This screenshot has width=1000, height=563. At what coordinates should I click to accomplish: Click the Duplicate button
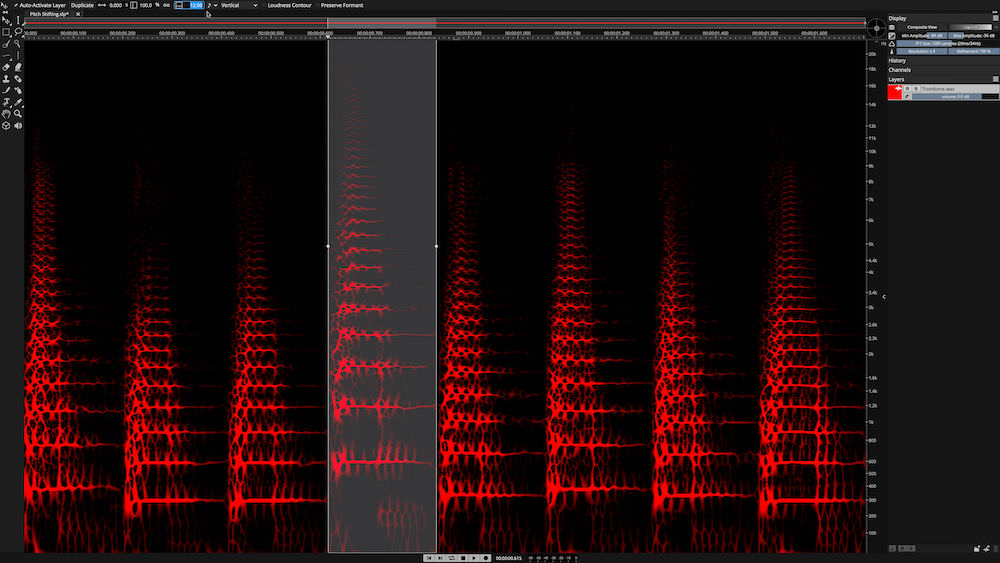coord(82,5)
